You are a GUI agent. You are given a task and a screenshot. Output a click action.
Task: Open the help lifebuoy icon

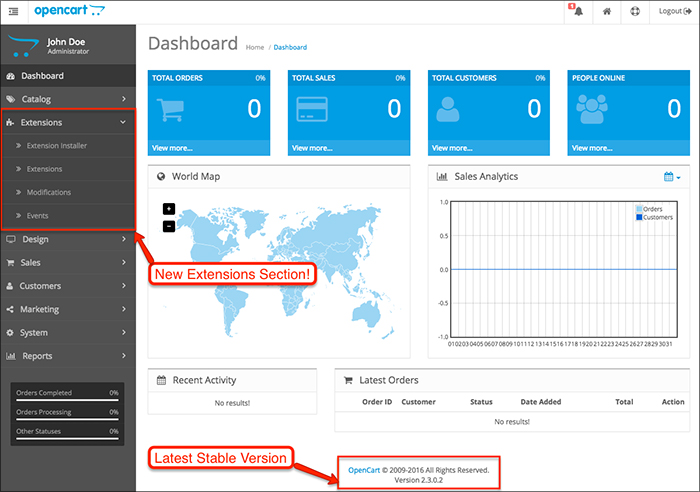coord(634,12)
